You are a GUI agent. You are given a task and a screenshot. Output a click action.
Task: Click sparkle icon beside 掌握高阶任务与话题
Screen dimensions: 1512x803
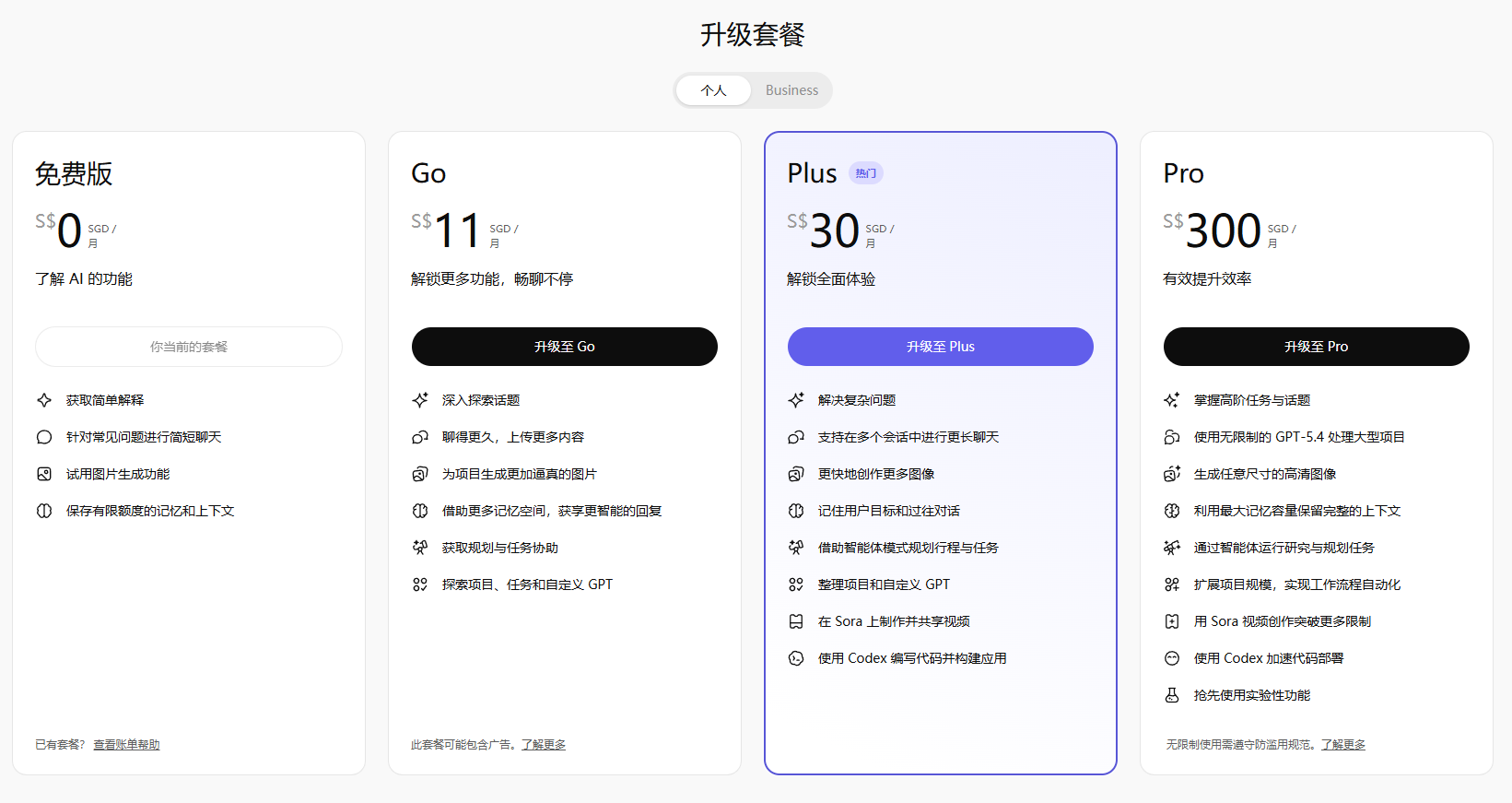[1172, 400]
